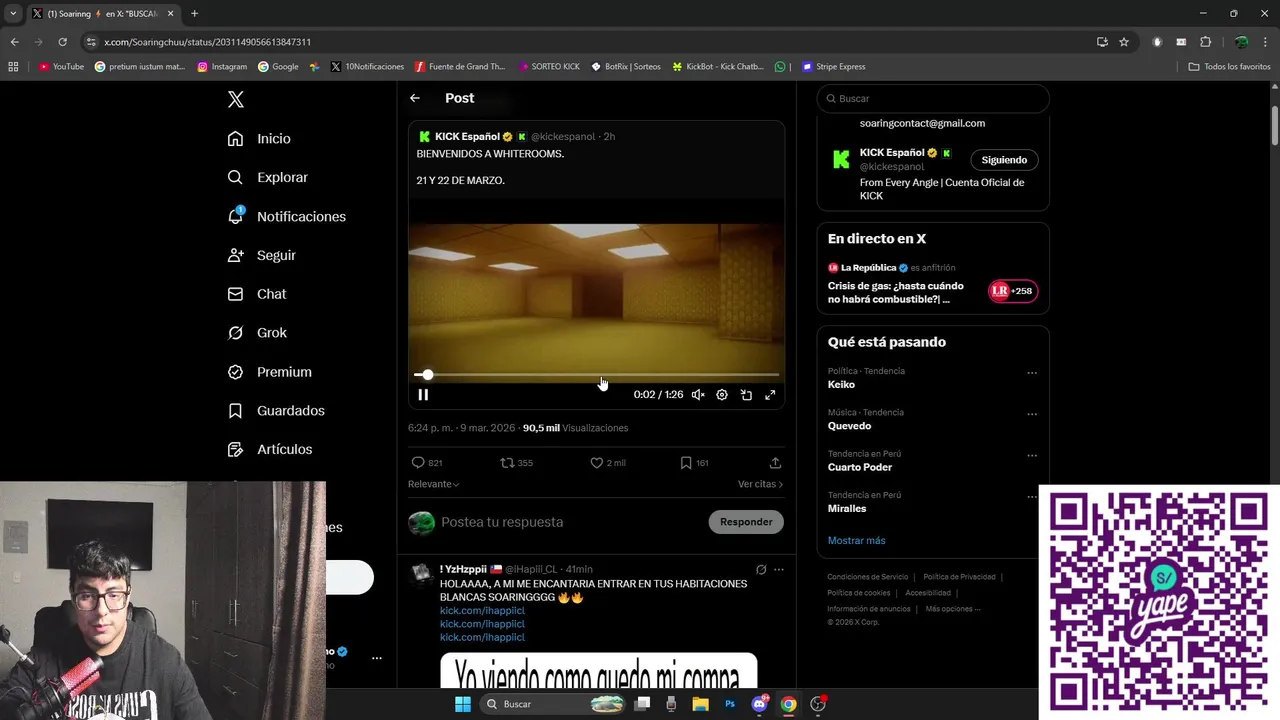Open the Ver citas link
The height and width of the screenshot is (720, 1280).
[760, 484]
